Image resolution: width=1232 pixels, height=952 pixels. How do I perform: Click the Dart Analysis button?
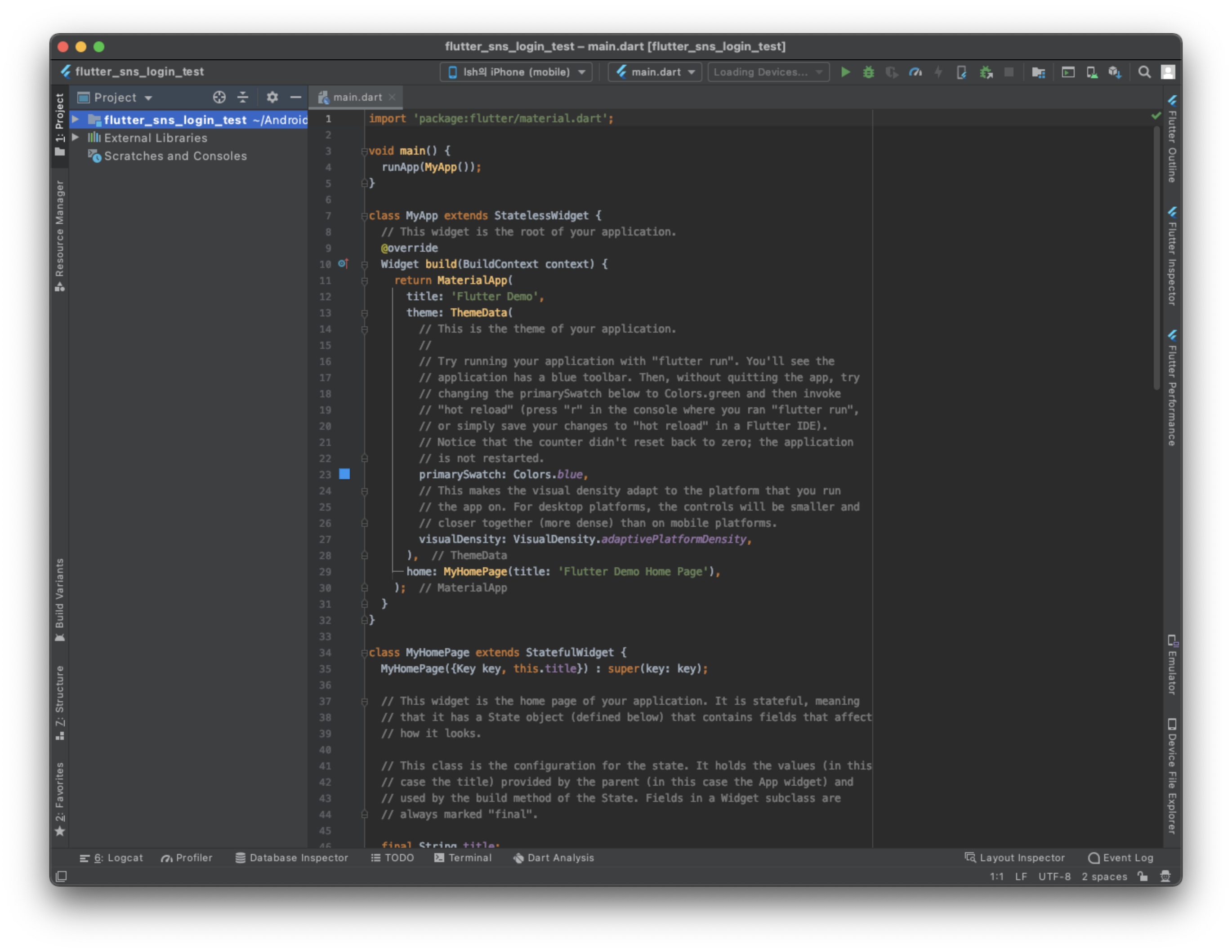click(x=554, y=858)
